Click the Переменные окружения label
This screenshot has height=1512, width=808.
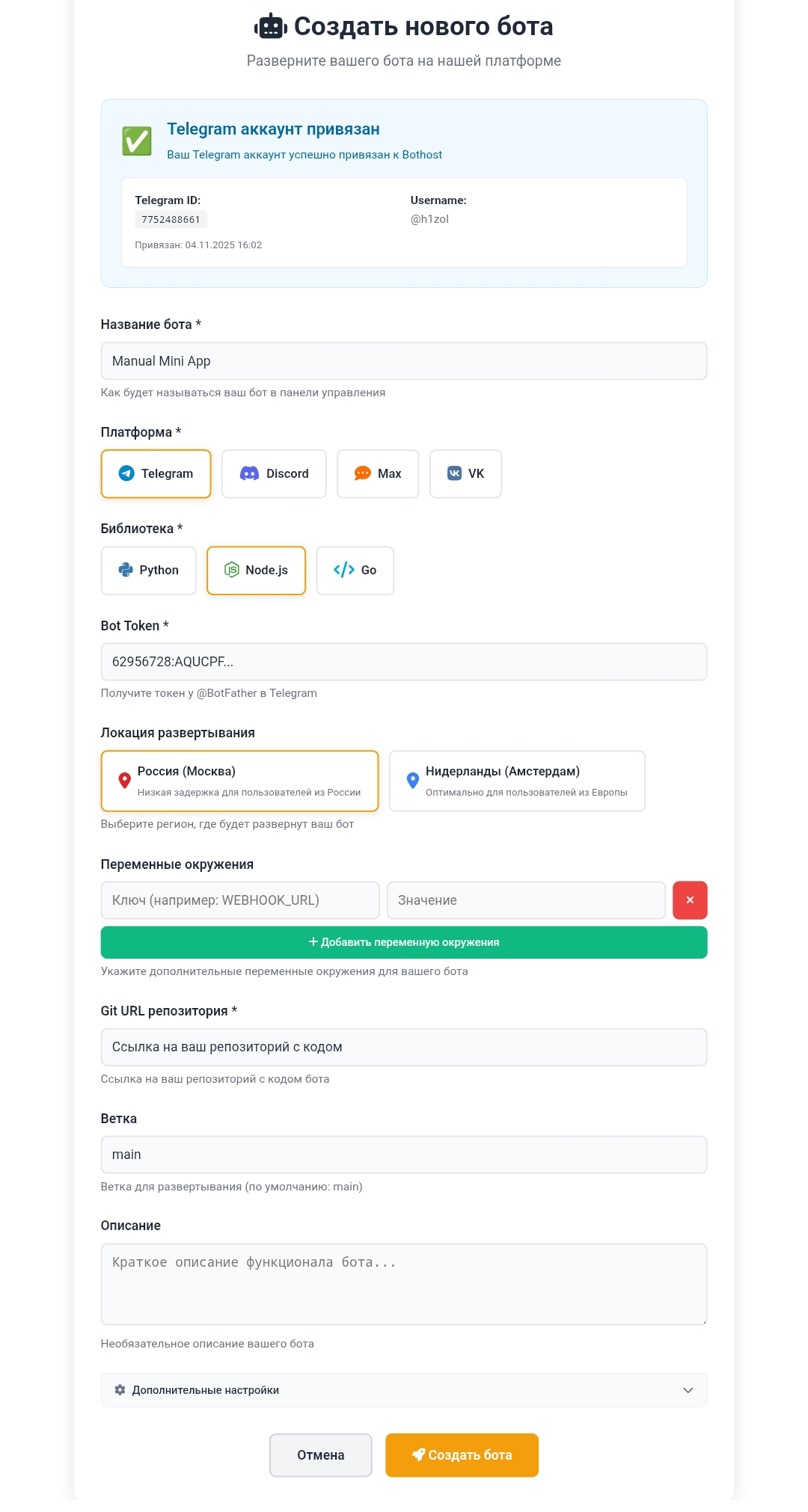(177, 864)
